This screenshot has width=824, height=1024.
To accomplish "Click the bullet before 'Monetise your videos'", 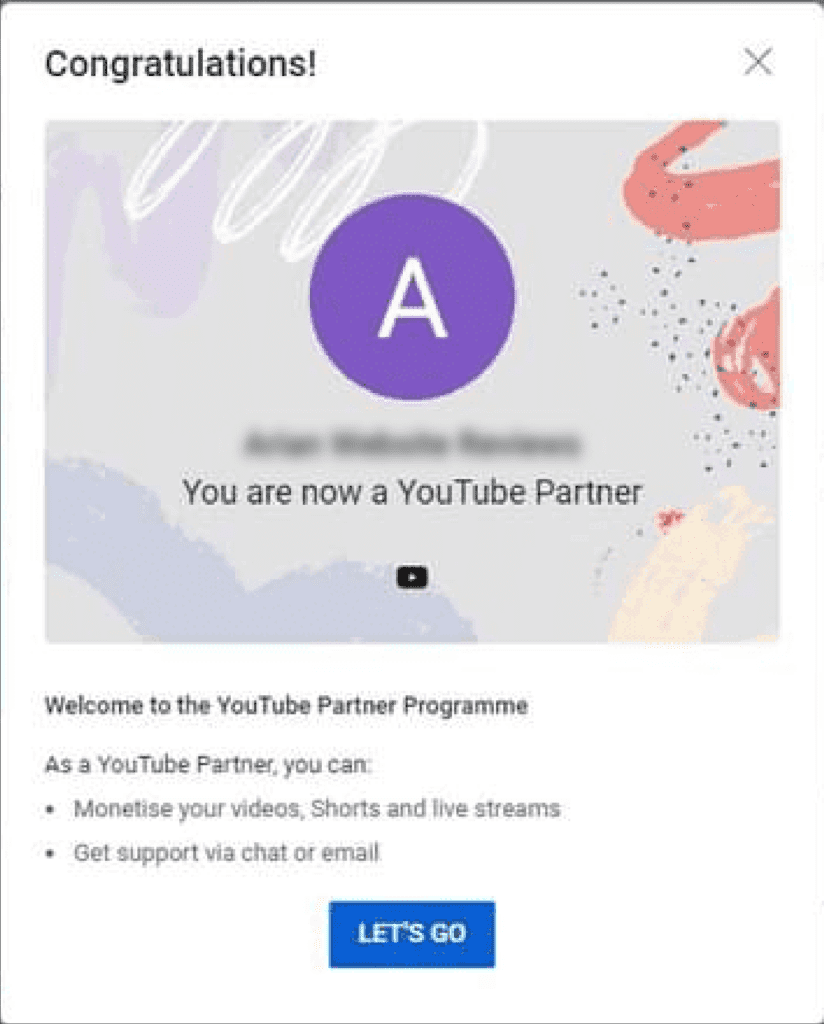I will click(x=50, y=810).
